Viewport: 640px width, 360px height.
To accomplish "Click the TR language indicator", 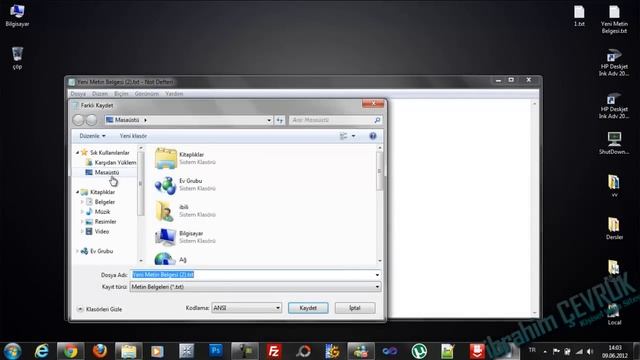I will (532, 350).
